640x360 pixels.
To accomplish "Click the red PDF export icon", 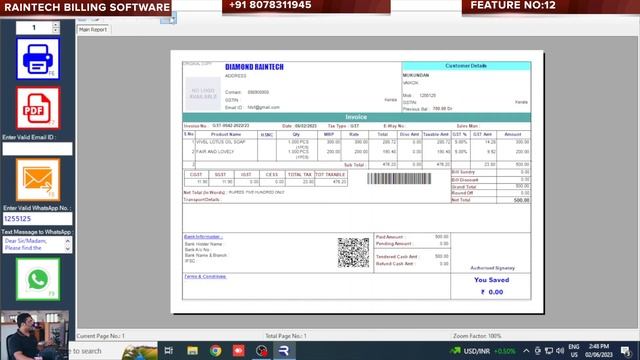I will pyautogui.click(x=38, y=108).
